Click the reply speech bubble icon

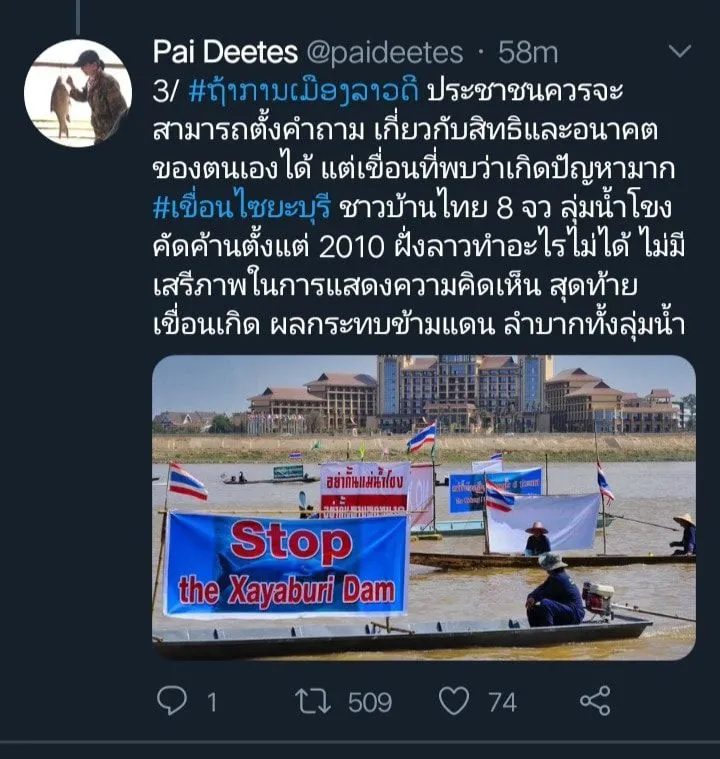tap(172, 701)
